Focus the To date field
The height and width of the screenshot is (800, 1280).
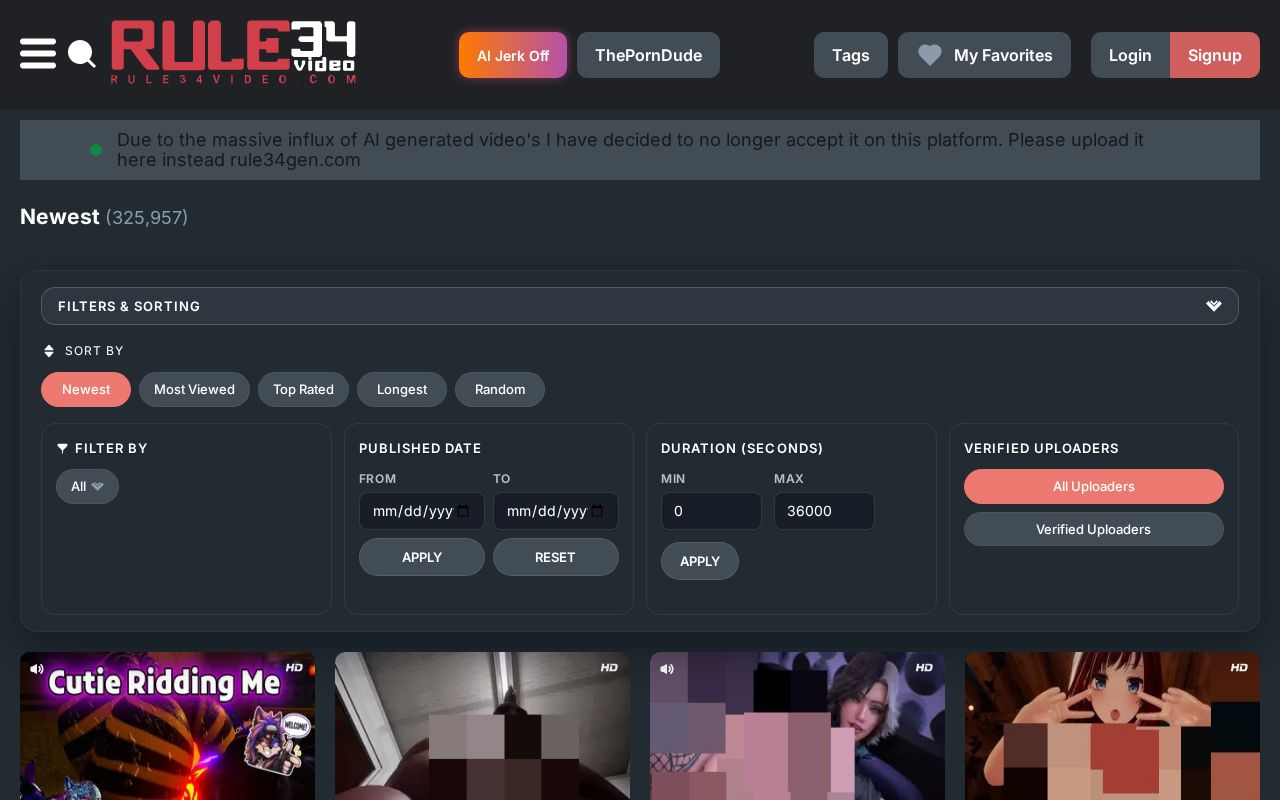(556, 511)
